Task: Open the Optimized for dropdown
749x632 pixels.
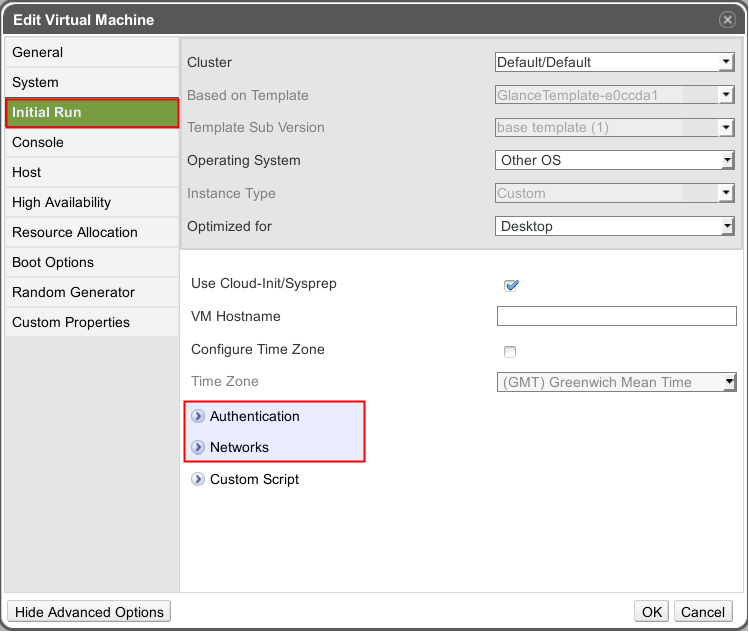Action: pyautogui.click(x=615, y=226)
